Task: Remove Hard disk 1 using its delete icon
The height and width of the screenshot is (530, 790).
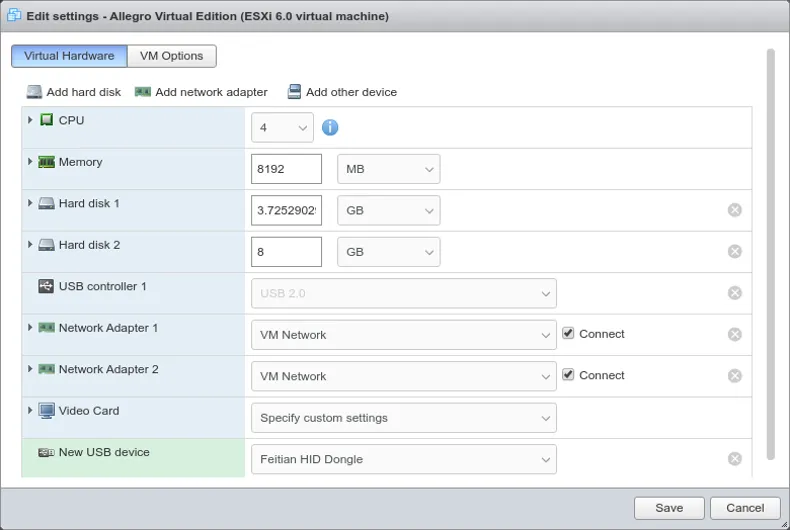Action: pos(734,210)
